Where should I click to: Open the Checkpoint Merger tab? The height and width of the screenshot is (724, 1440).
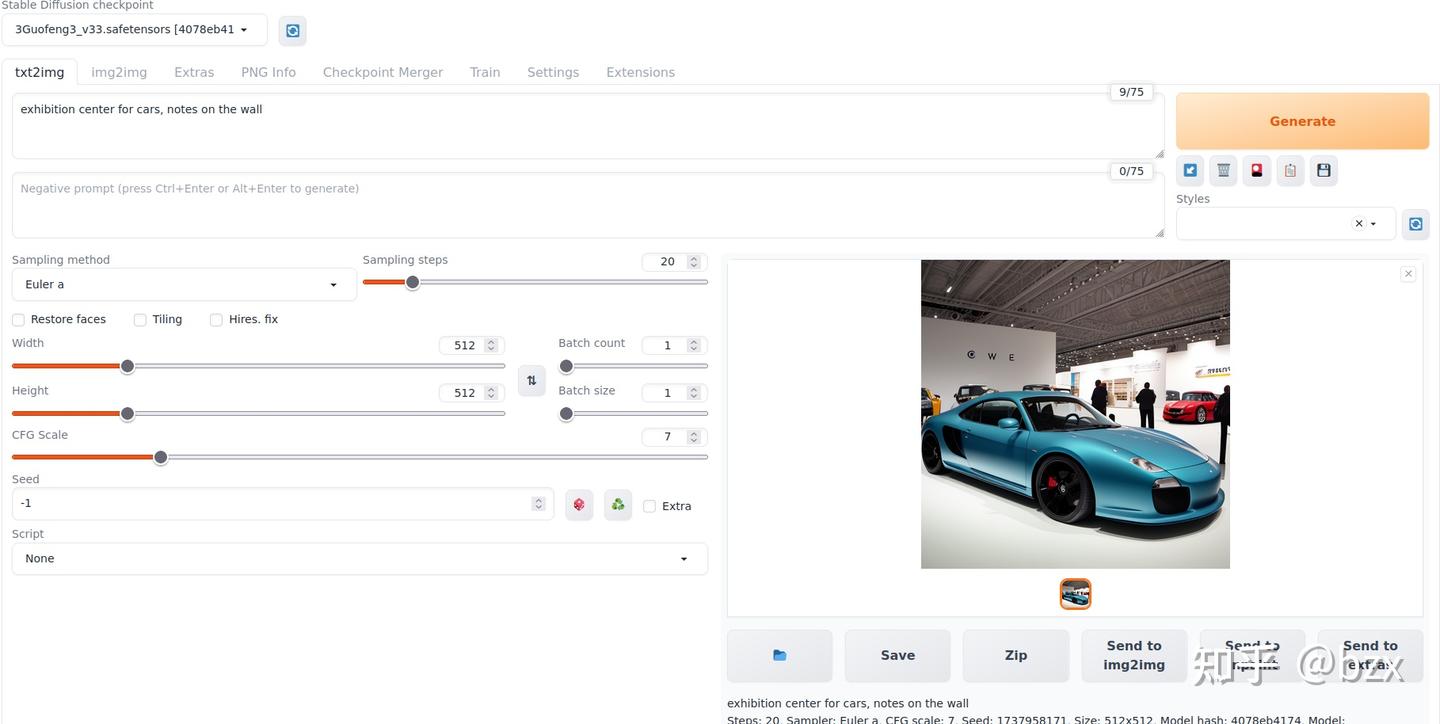383,72
